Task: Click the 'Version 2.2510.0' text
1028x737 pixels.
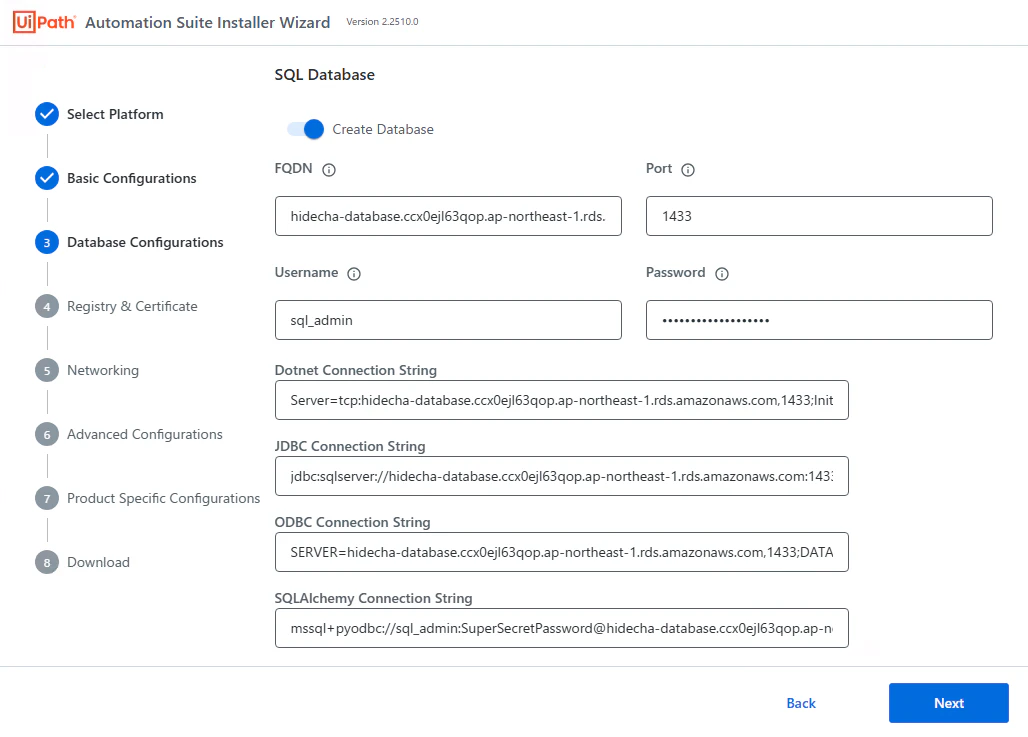Action: click(382, 22)
